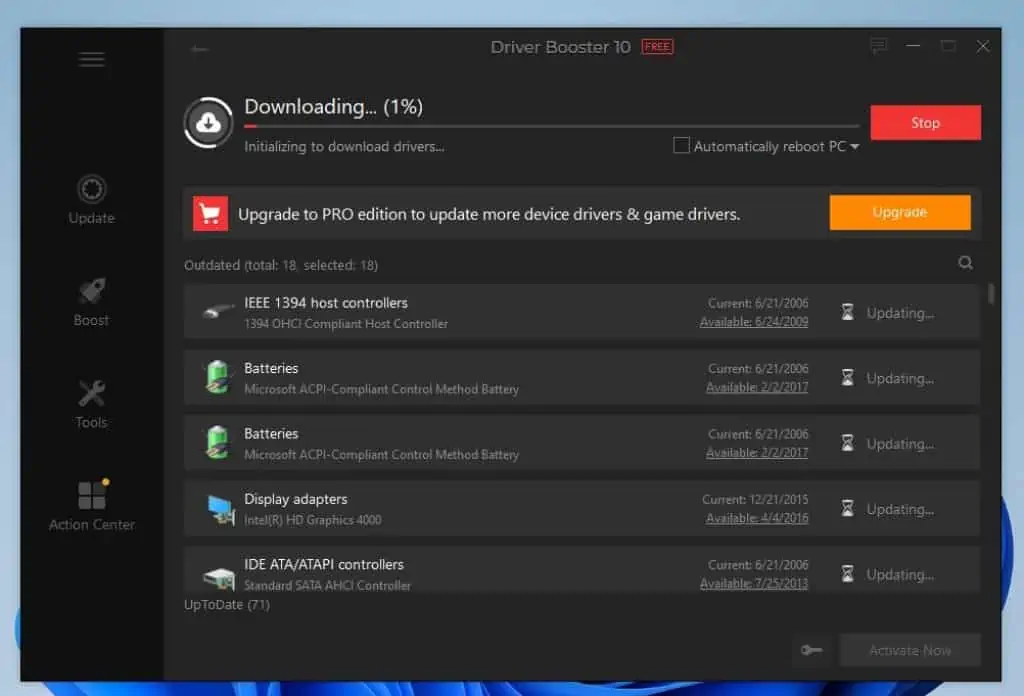Open the Boost rocket section
The width and height of the screenshot is (1024, 696).
tap(91, 301)
